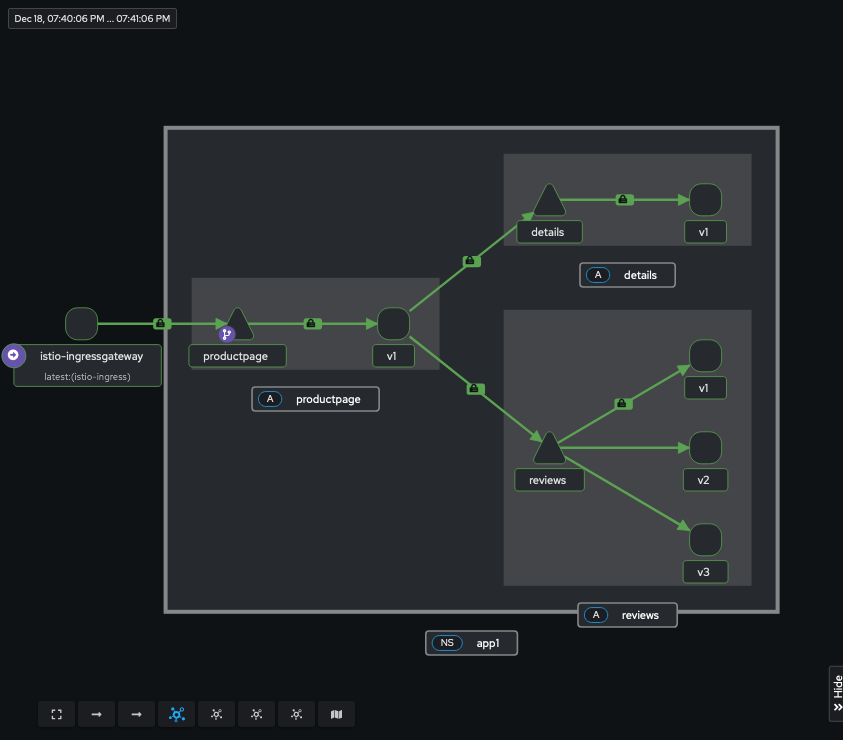Click the istio-ingressgateway label box
Screen dimensions: 843x740
pyautogui.click(x=88, y=365)
